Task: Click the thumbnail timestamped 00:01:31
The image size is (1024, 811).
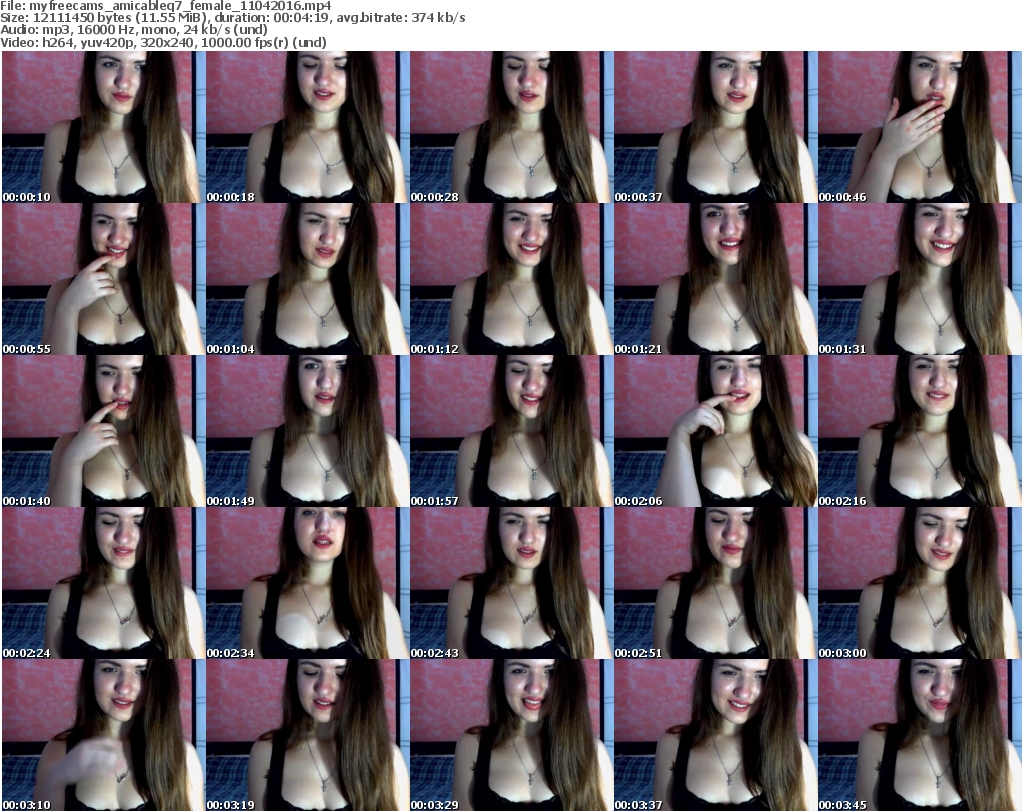Action: point(920,279)
